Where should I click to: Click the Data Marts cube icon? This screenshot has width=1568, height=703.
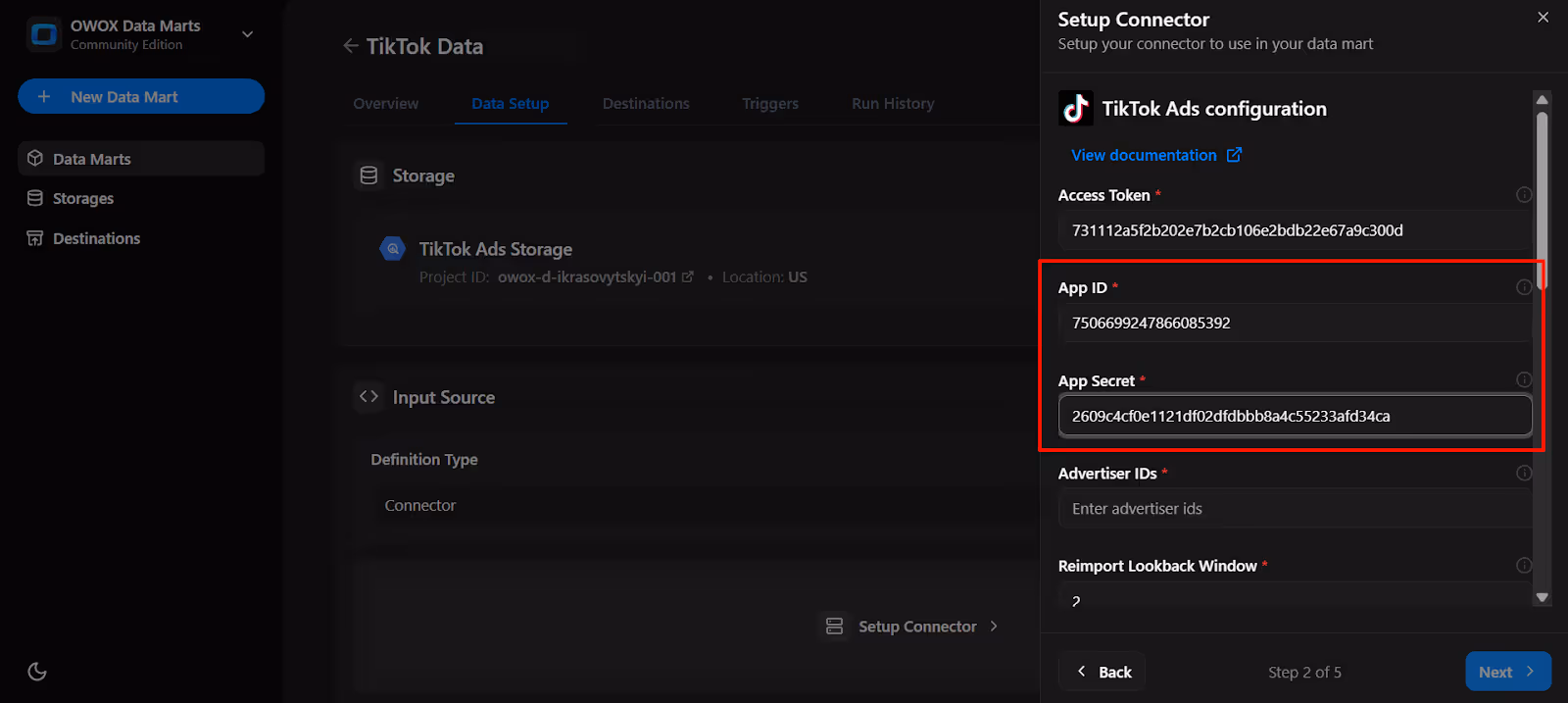[x=35, y=158]
